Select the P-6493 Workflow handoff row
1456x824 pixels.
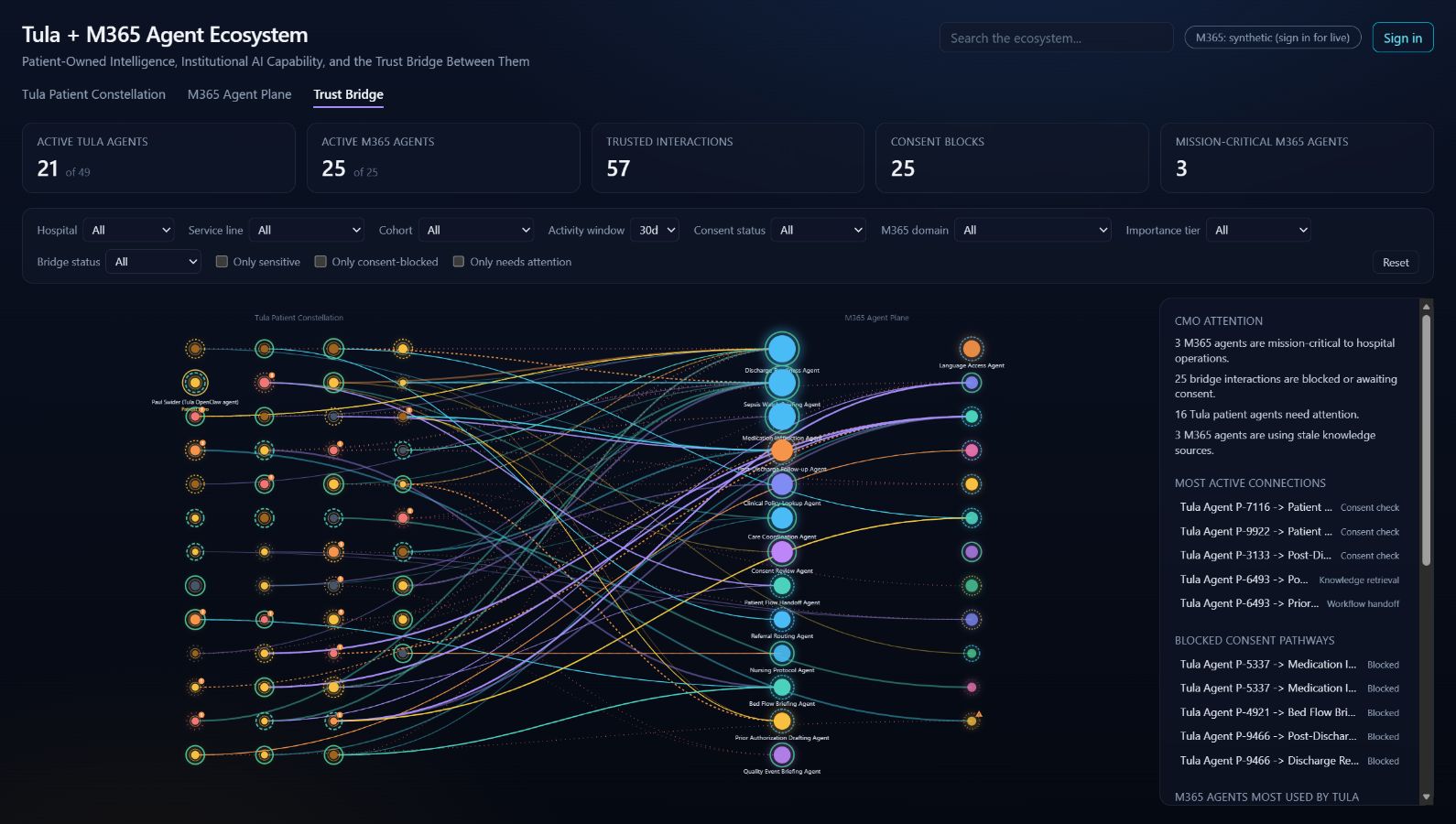point(1289,603)
